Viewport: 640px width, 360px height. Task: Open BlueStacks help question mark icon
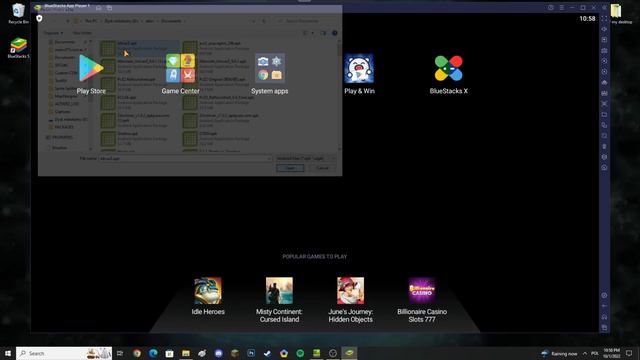pos(551,8)
